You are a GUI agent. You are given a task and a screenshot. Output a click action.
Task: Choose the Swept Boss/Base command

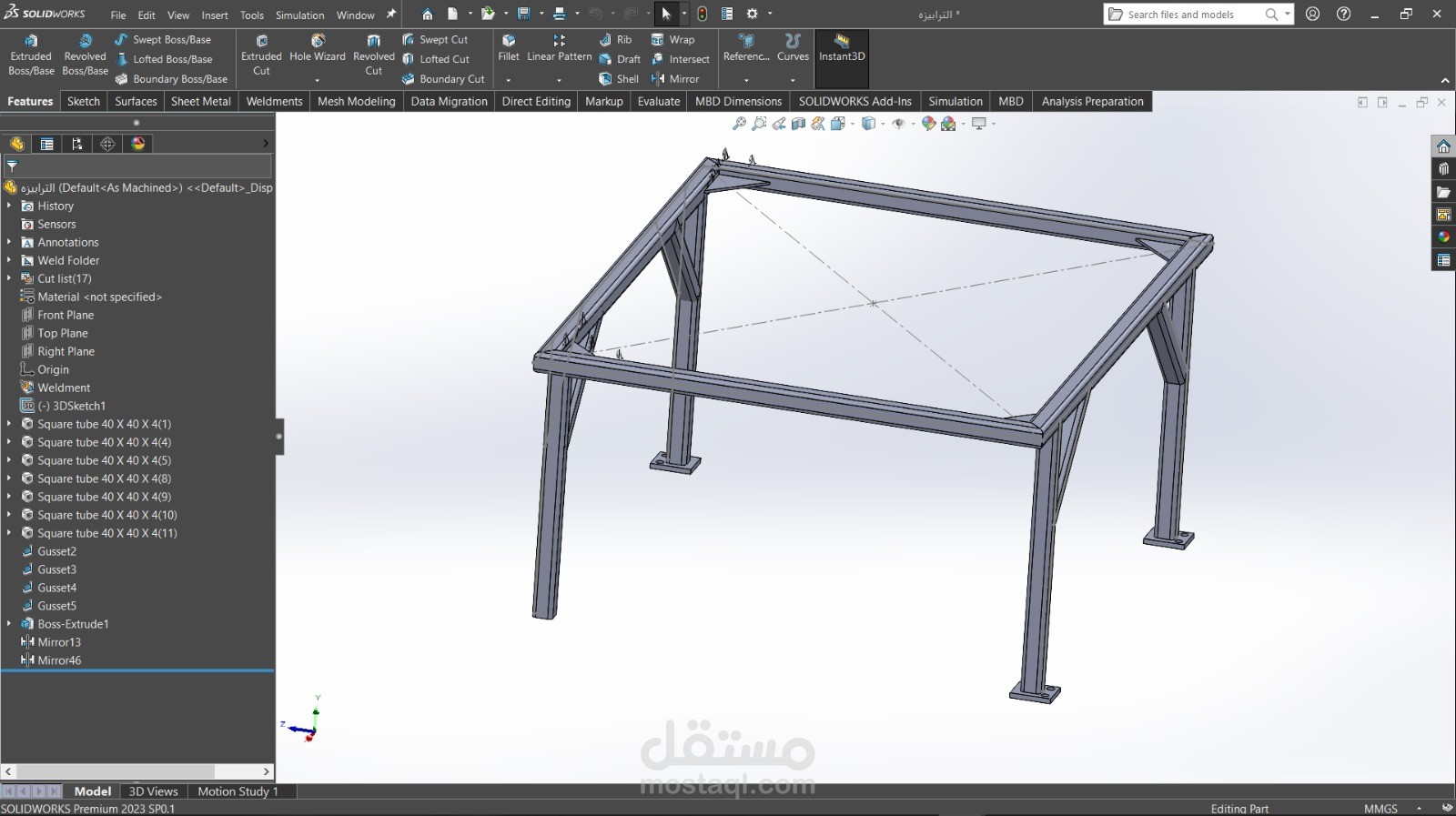[162, 40]
